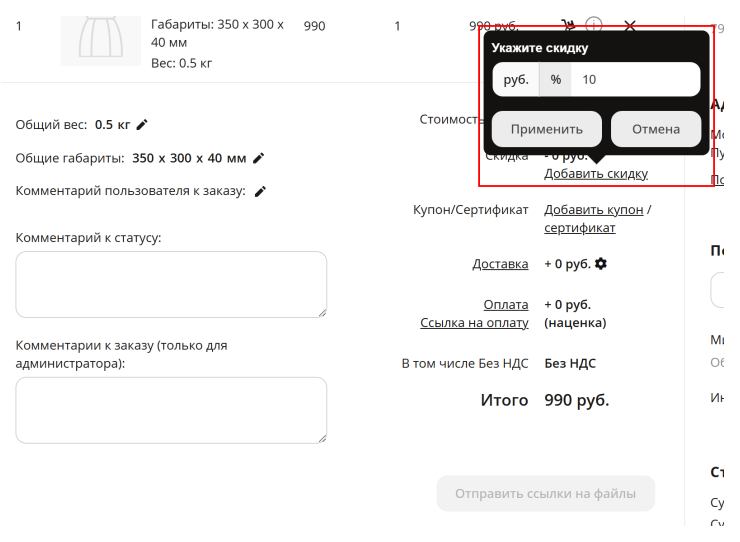Select the (наценка) text
Image resolution: width=740 pixels, height=542 pixels.
(x=575, y=323)
